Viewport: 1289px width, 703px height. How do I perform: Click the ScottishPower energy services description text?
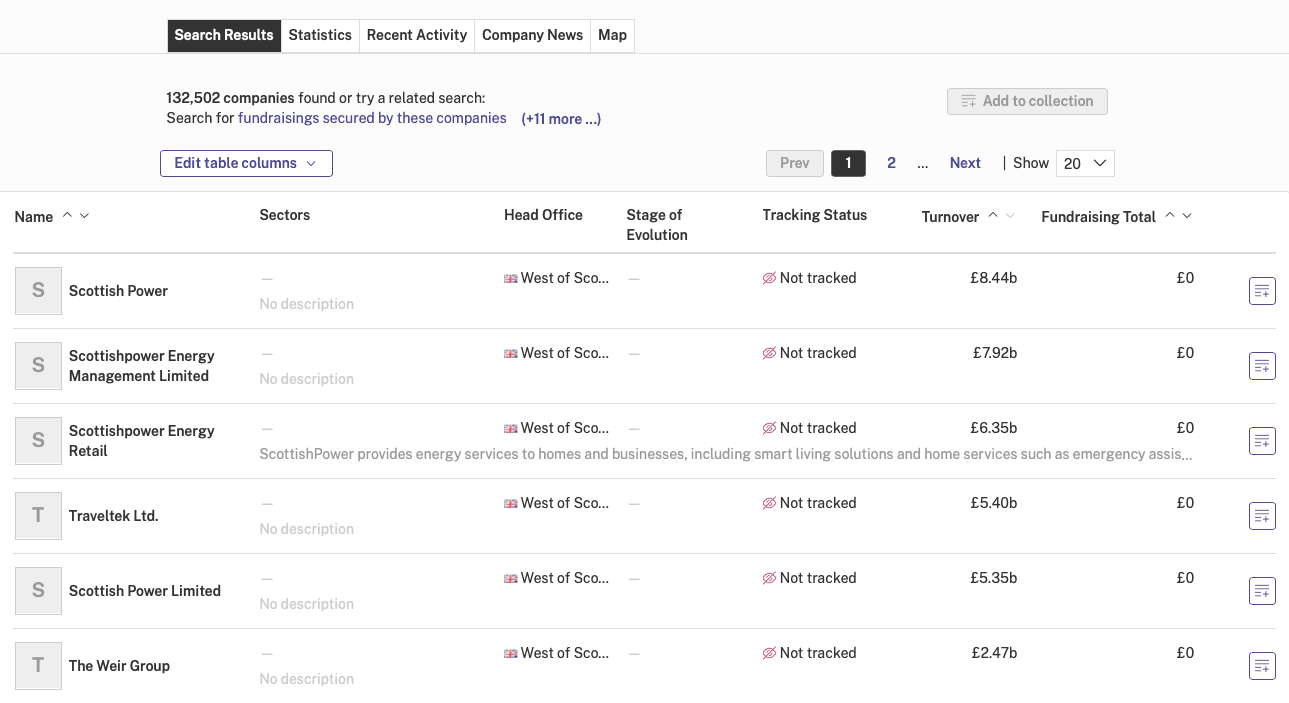click(726, 454)
